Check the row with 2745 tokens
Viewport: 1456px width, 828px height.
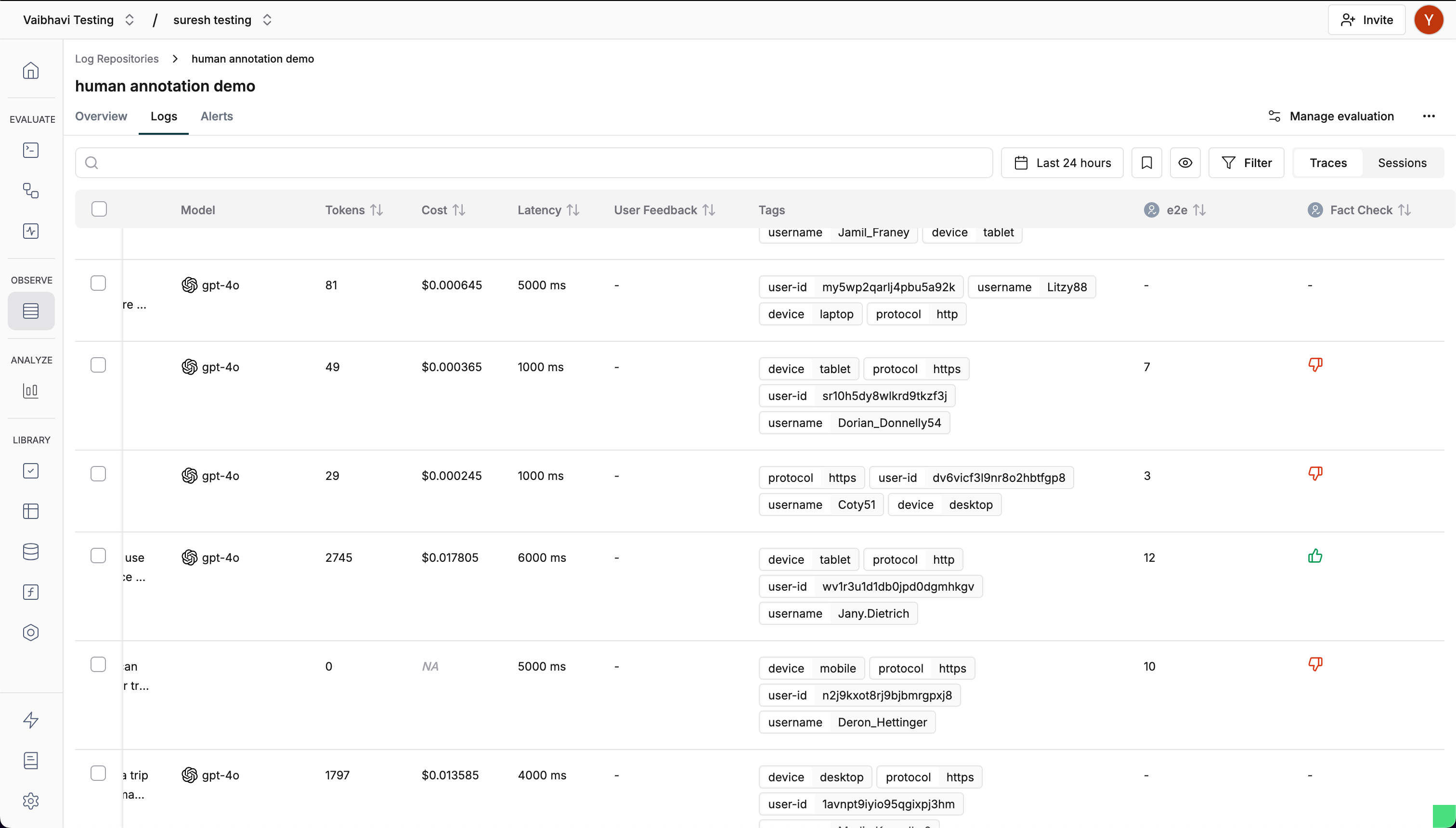(98, 556)
